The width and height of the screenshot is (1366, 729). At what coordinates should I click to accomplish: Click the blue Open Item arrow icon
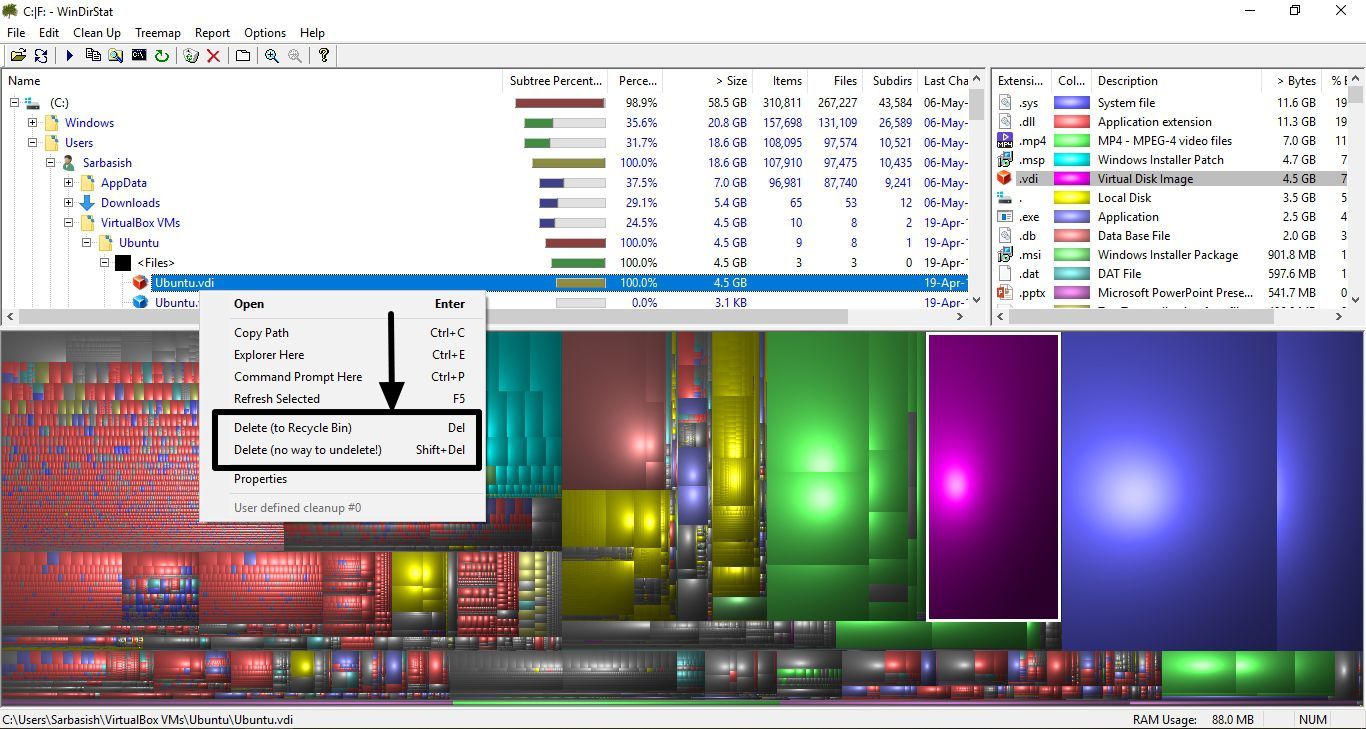click(70, 56)
